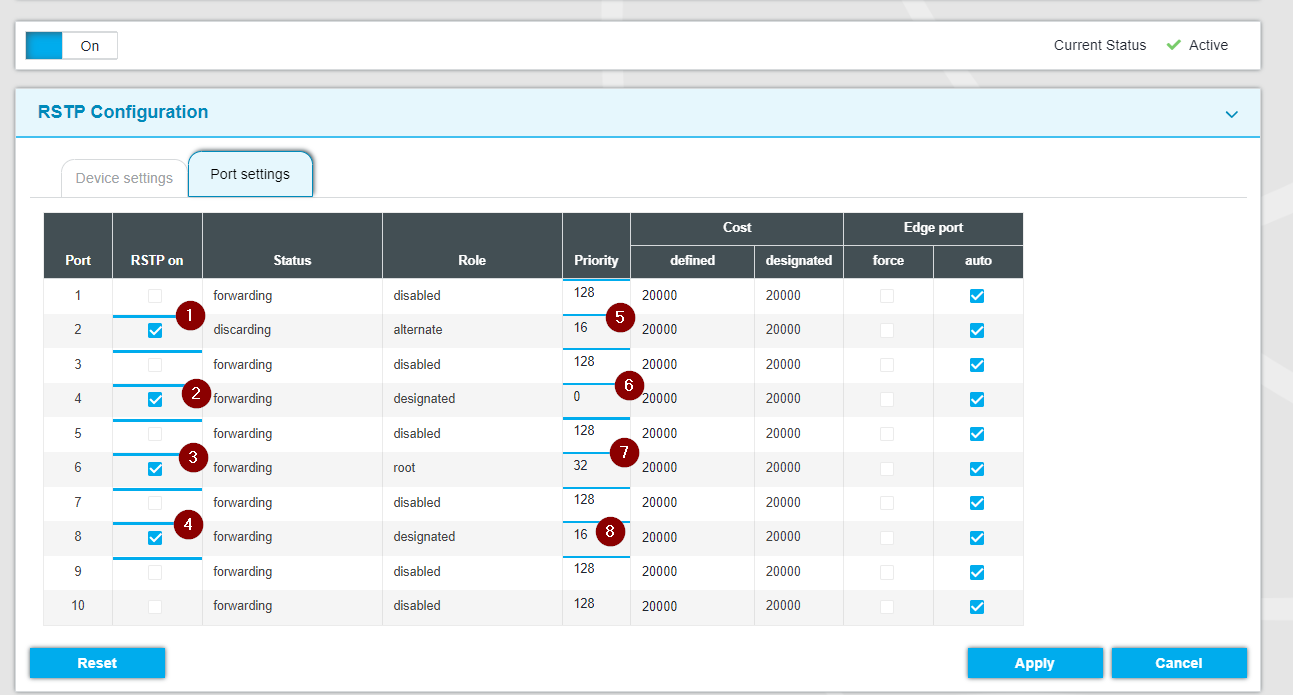The width and height of the screenshot is (1293, 695).
Task: Edit priority field for port 9
Action: 596,569
